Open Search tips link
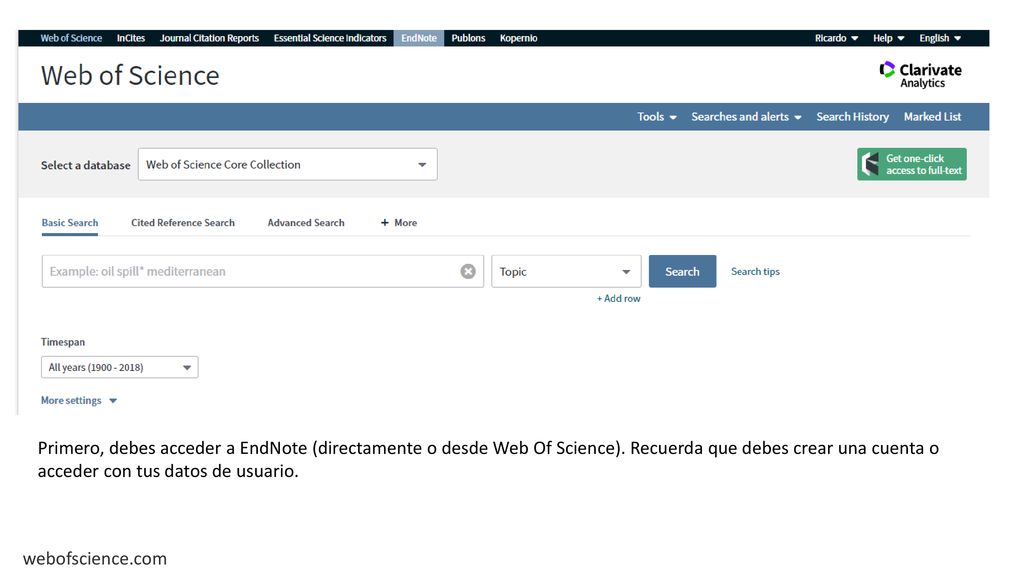Viewport: 1024px width, 576px height. coord(755,272)
